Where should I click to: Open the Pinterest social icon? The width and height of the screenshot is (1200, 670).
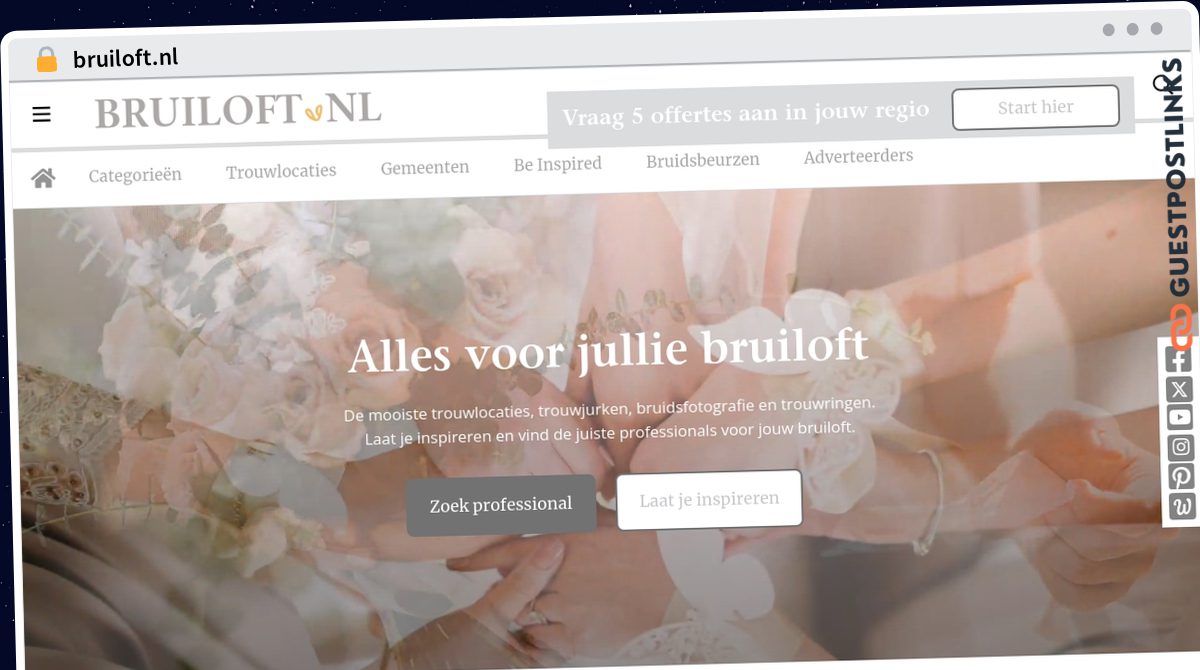[x=1181, y=476]
